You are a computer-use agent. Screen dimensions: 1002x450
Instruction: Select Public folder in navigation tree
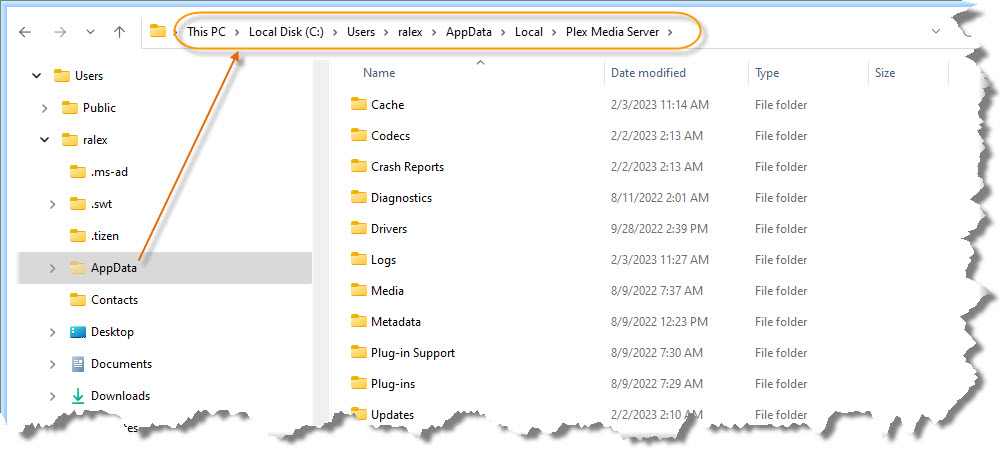coord(99,108)
